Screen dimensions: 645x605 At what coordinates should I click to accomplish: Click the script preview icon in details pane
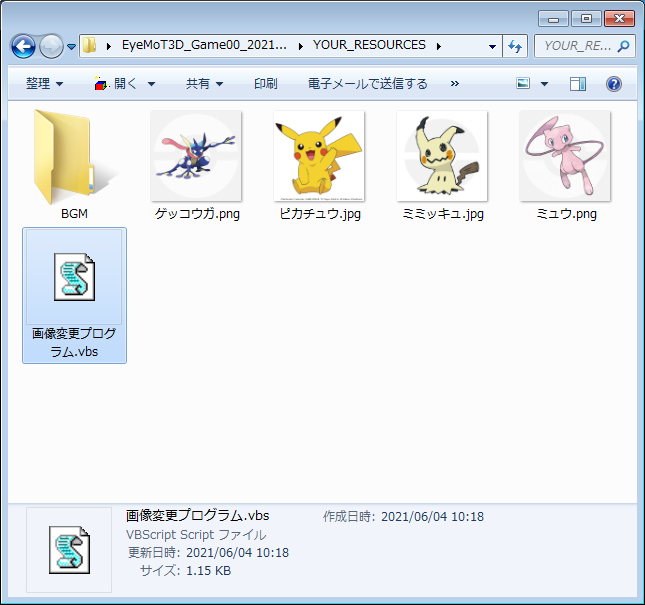point(69,550)
